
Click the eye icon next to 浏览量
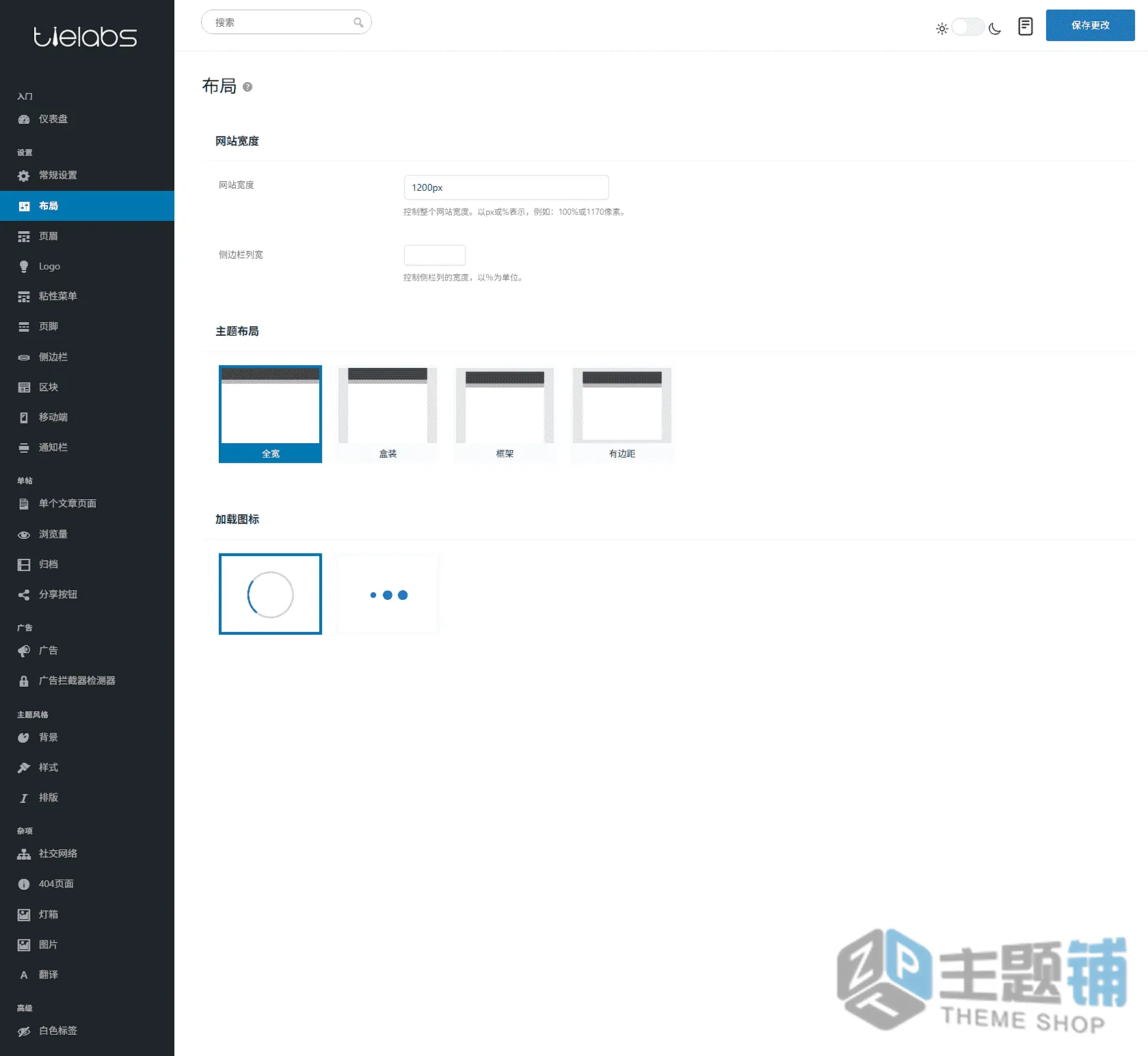tap(24, 535)
